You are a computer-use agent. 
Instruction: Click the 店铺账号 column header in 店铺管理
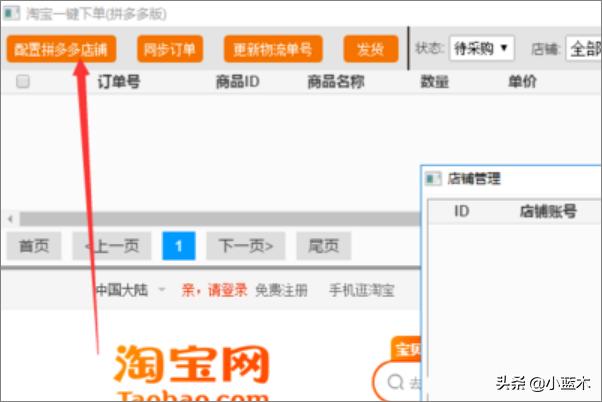pos(548,211)
